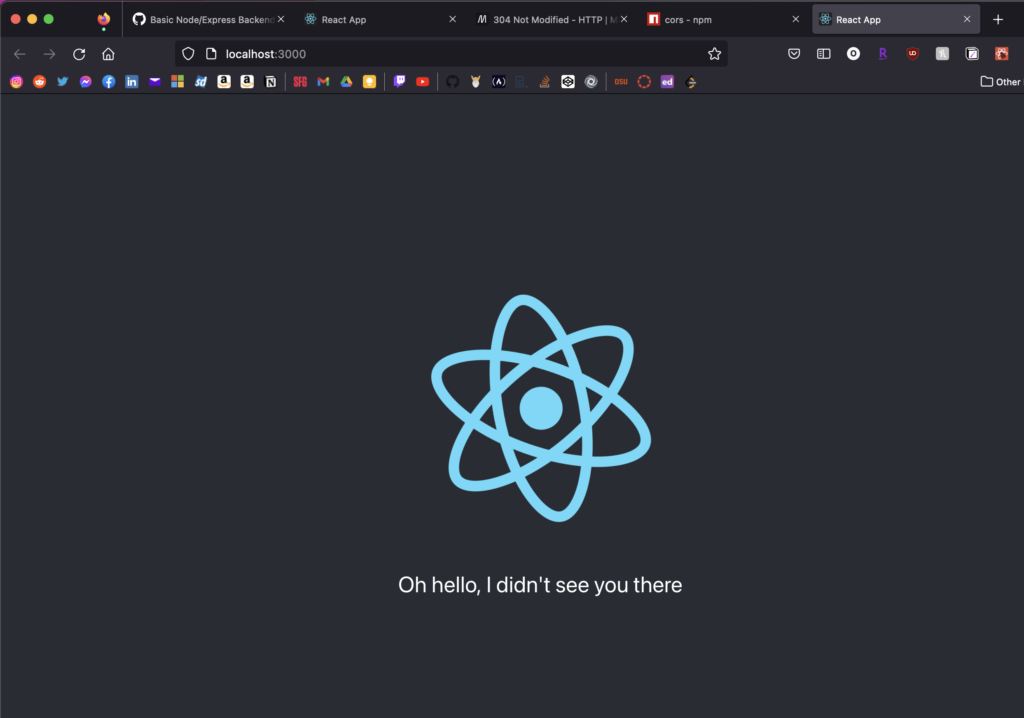The width and height of the screenshot is (1024, 718).
Task: Open LinkedIn bookmark
Action: pos(132,82)
